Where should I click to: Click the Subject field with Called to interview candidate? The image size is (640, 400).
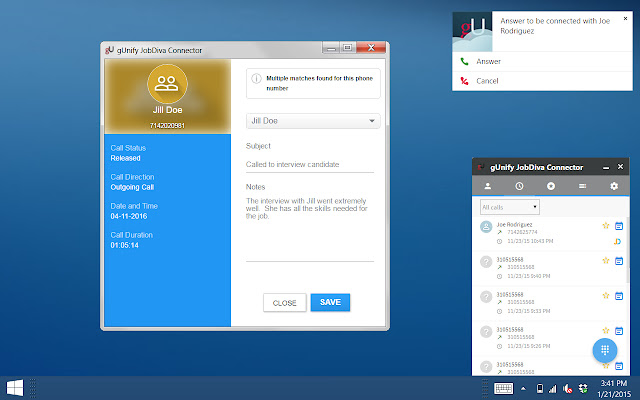pyautogui.click(x=310, y=164)
